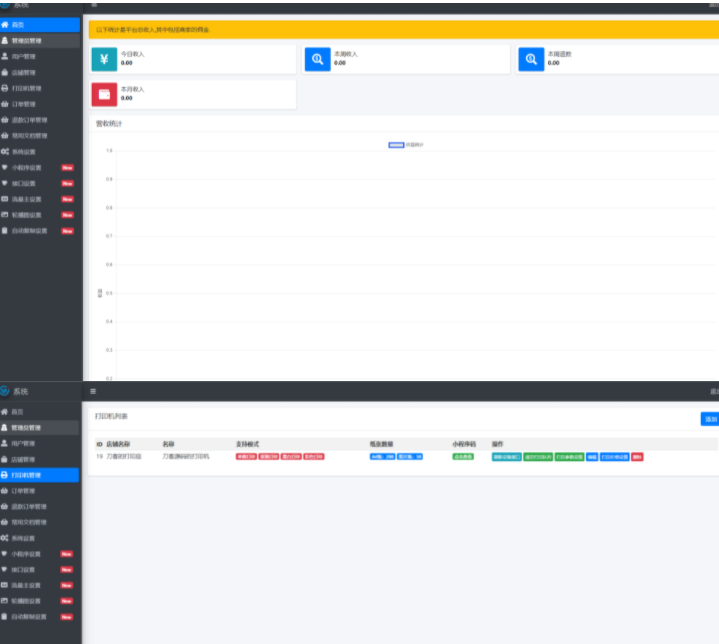Viewport: 719px width, 644px height.
Task: Click the 接口设置 icon in dashboard sidebar
Action: coord(5,183)
